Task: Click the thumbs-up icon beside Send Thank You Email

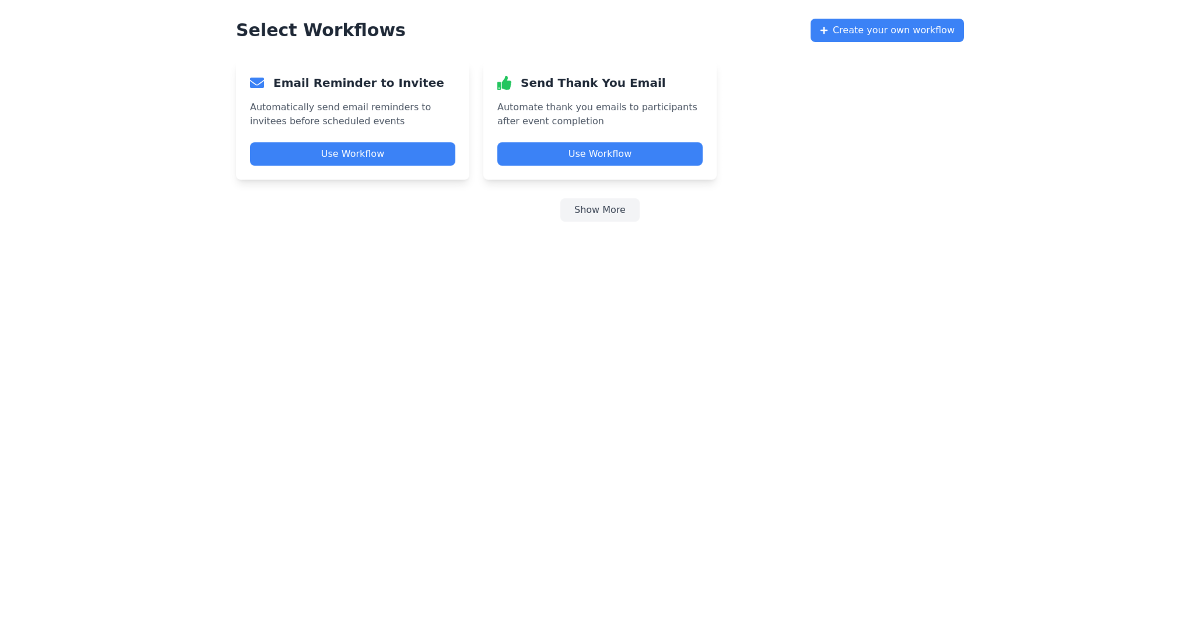Action: pyautogui.click(x=504, y=83)
